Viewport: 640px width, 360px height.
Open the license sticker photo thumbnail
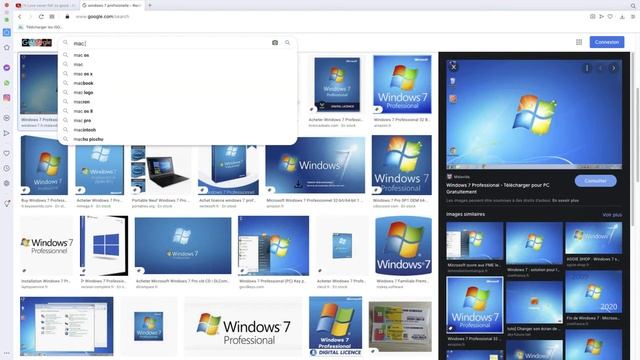pyautogui.click(x=400, y=327)
